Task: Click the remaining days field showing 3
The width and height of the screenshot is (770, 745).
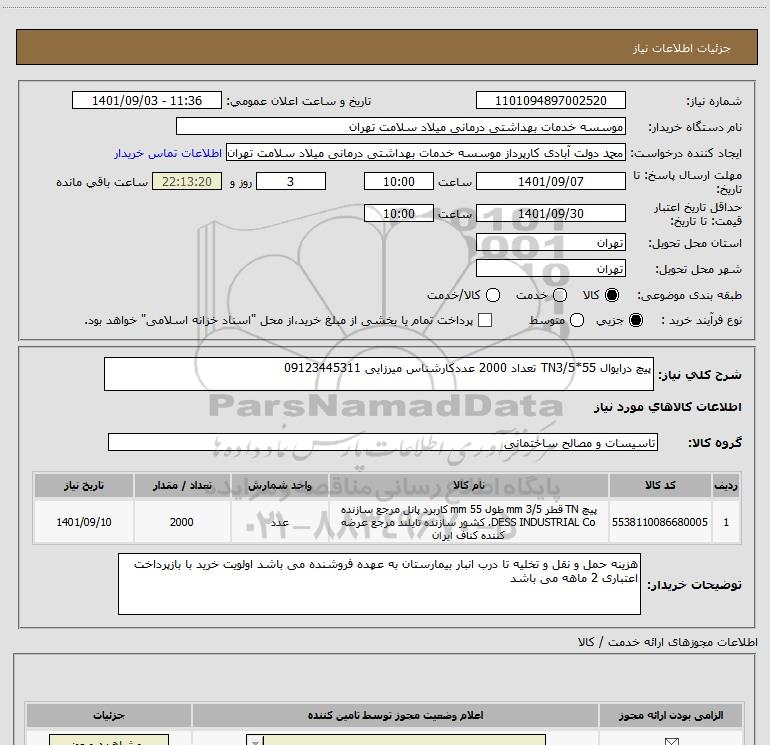Action: [291, 182]
